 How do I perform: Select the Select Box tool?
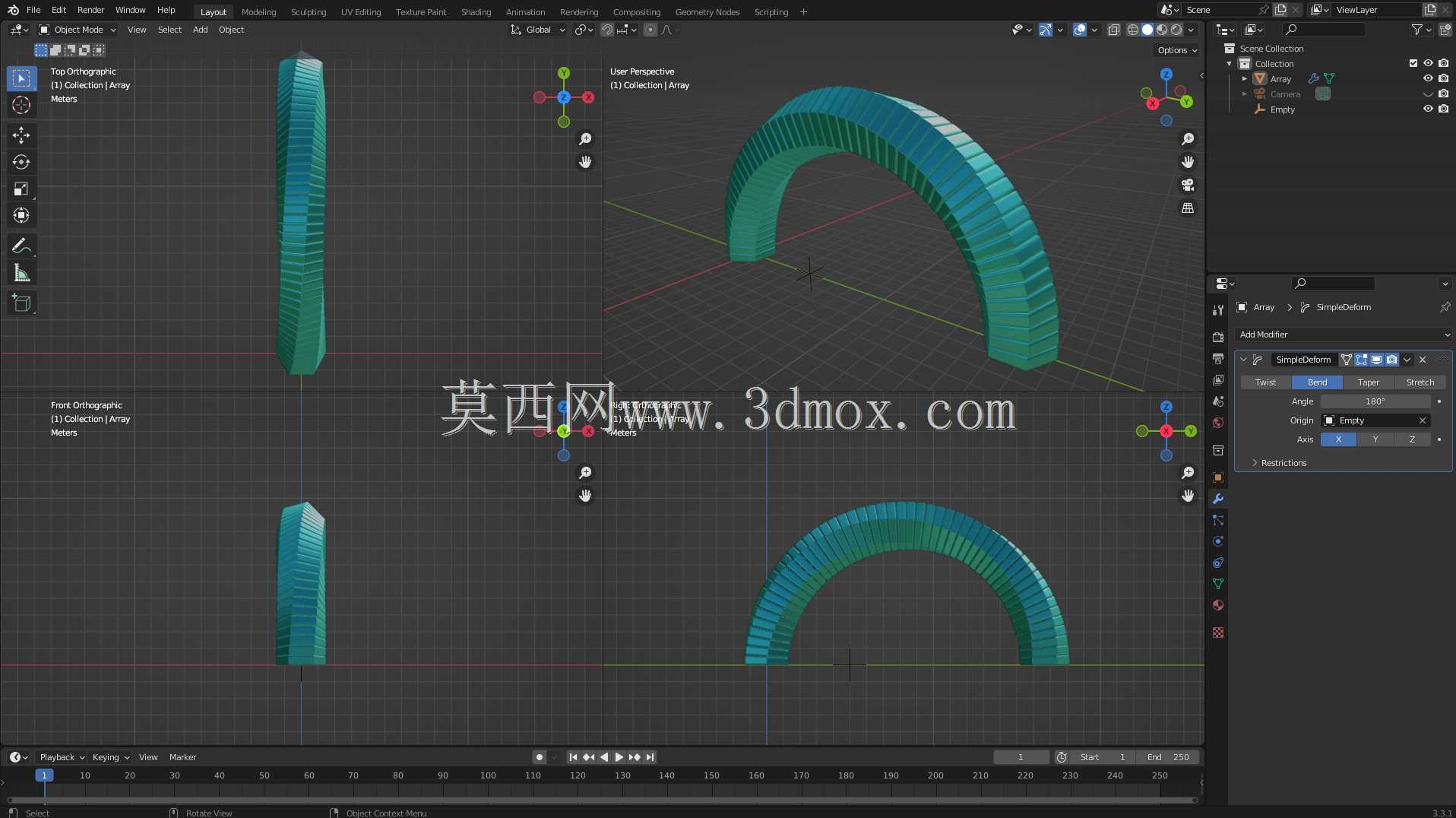(x=21, y=78)
